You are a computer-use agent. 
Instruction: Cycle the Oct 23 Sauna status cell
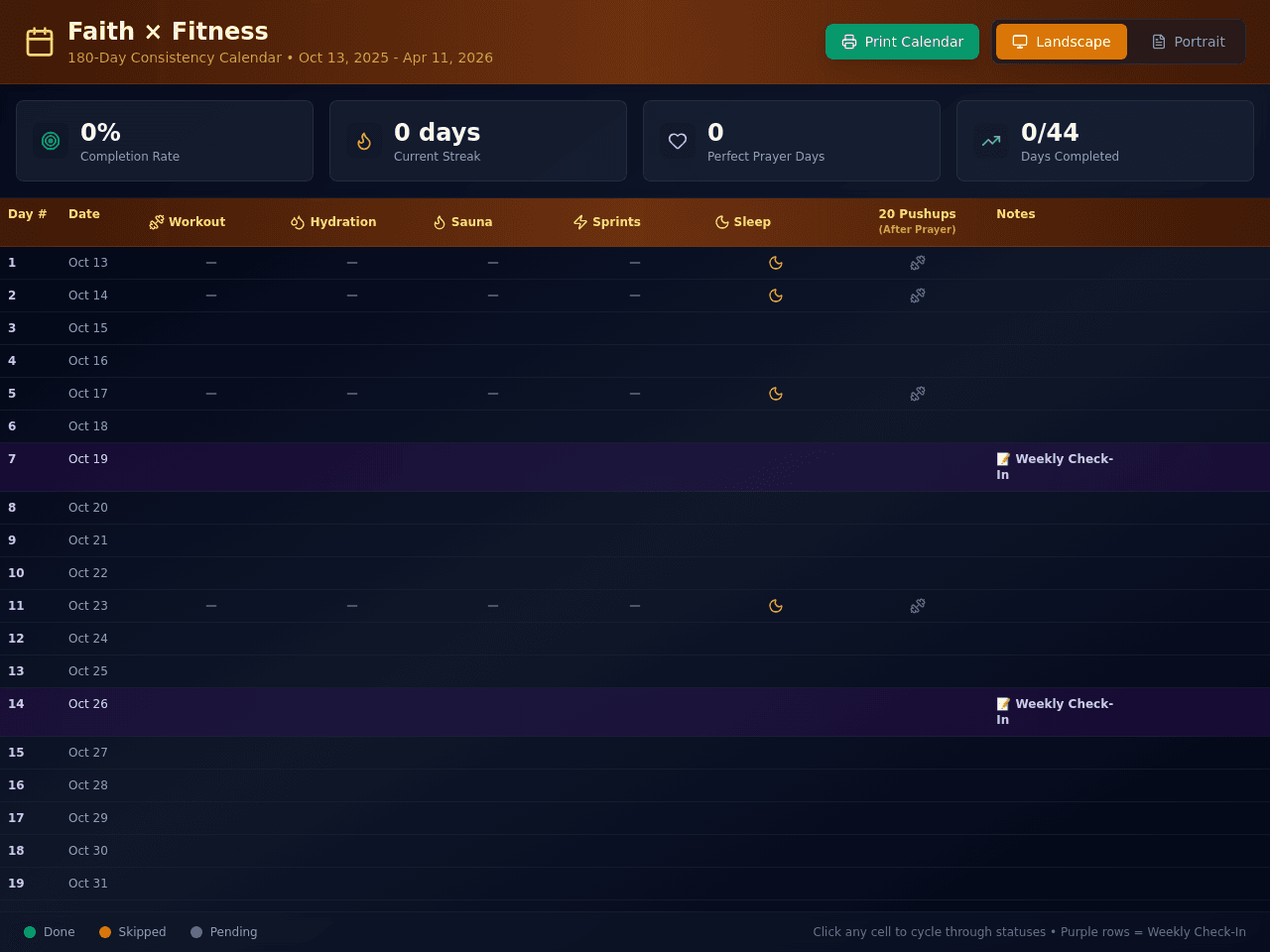[x=493, y=606]
